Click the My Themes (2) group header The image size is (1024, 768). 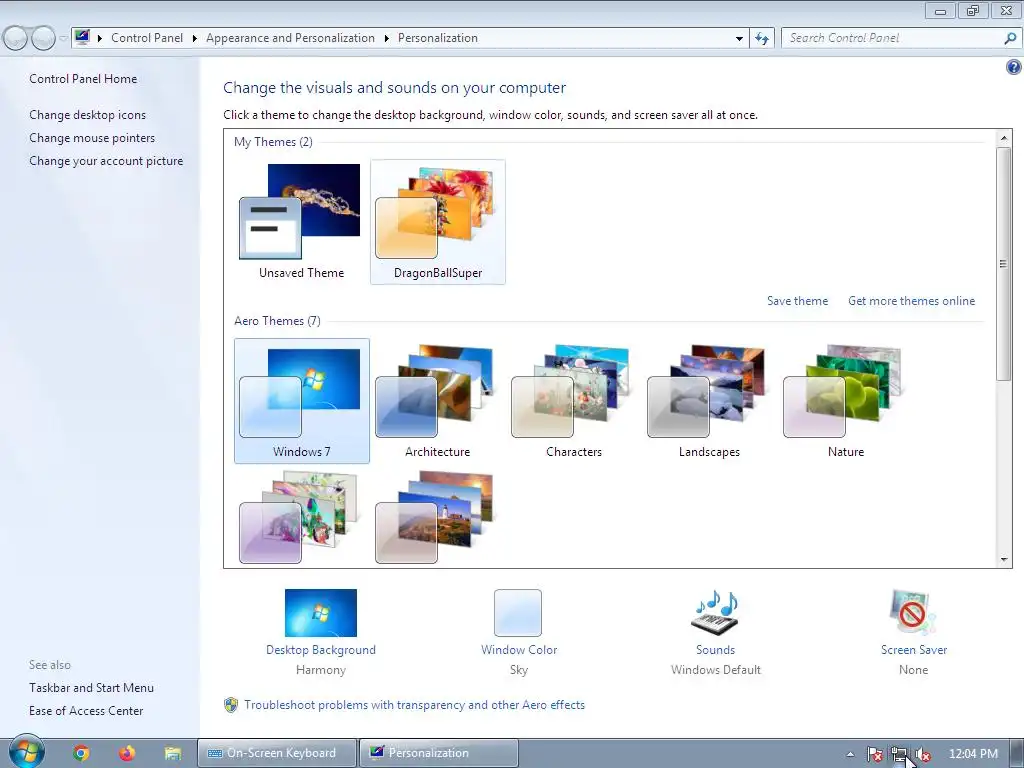(273, 142)
